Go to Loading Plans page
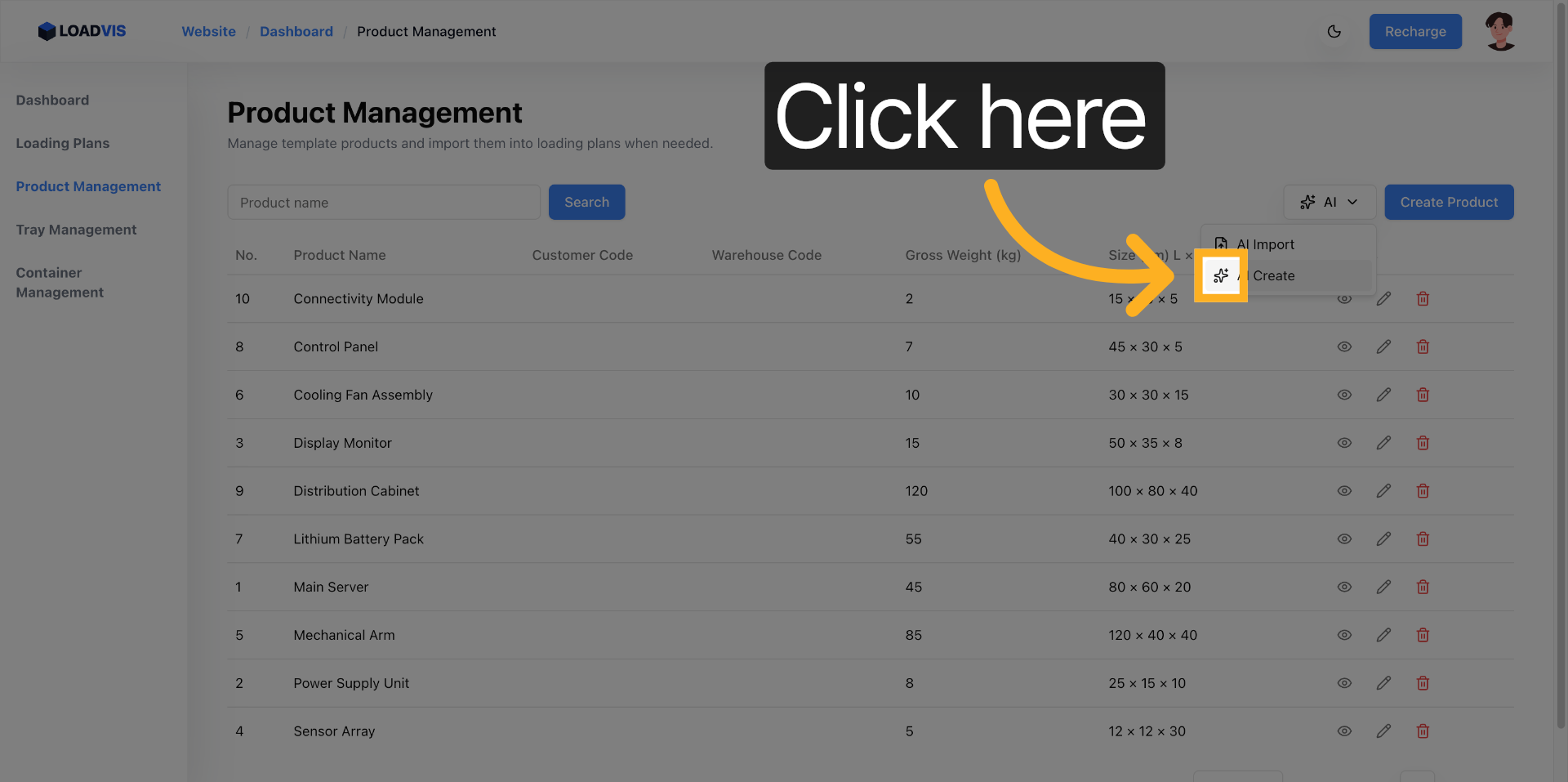Viewport: 1568px width, 782px height. point(62,144)
